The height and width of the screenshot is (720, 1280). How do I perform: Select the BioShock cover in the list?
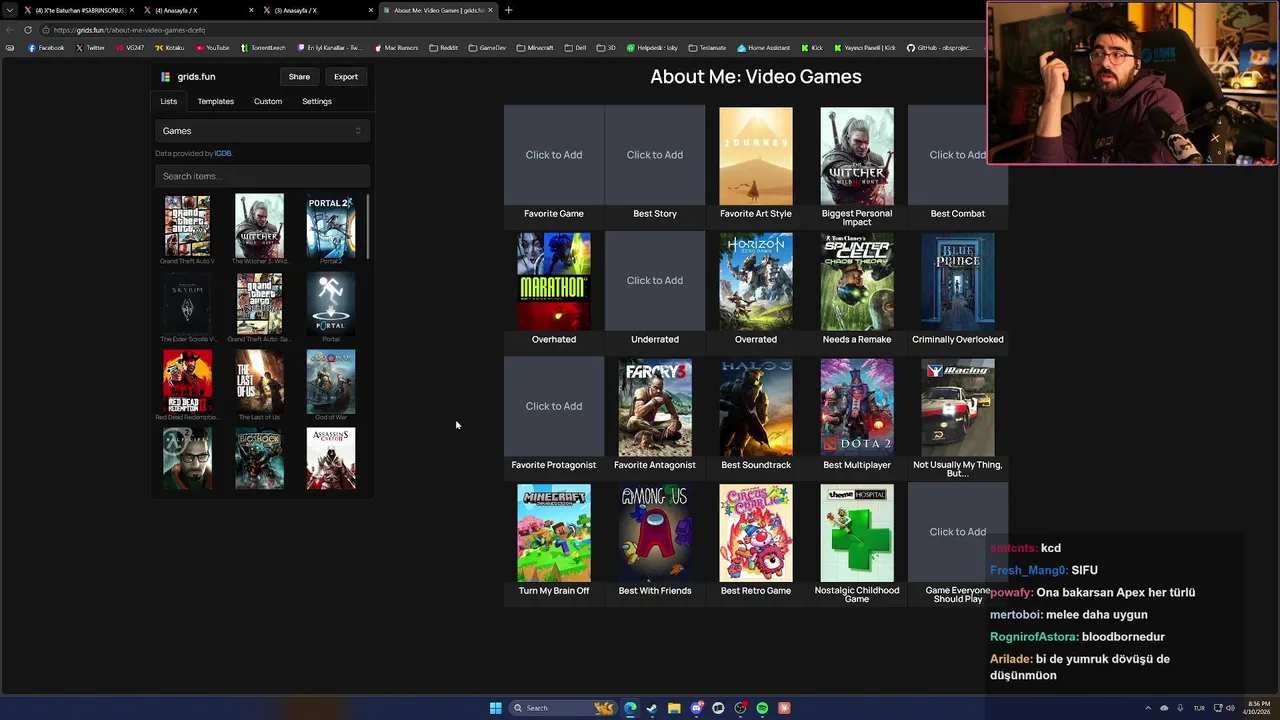[259, 460]
